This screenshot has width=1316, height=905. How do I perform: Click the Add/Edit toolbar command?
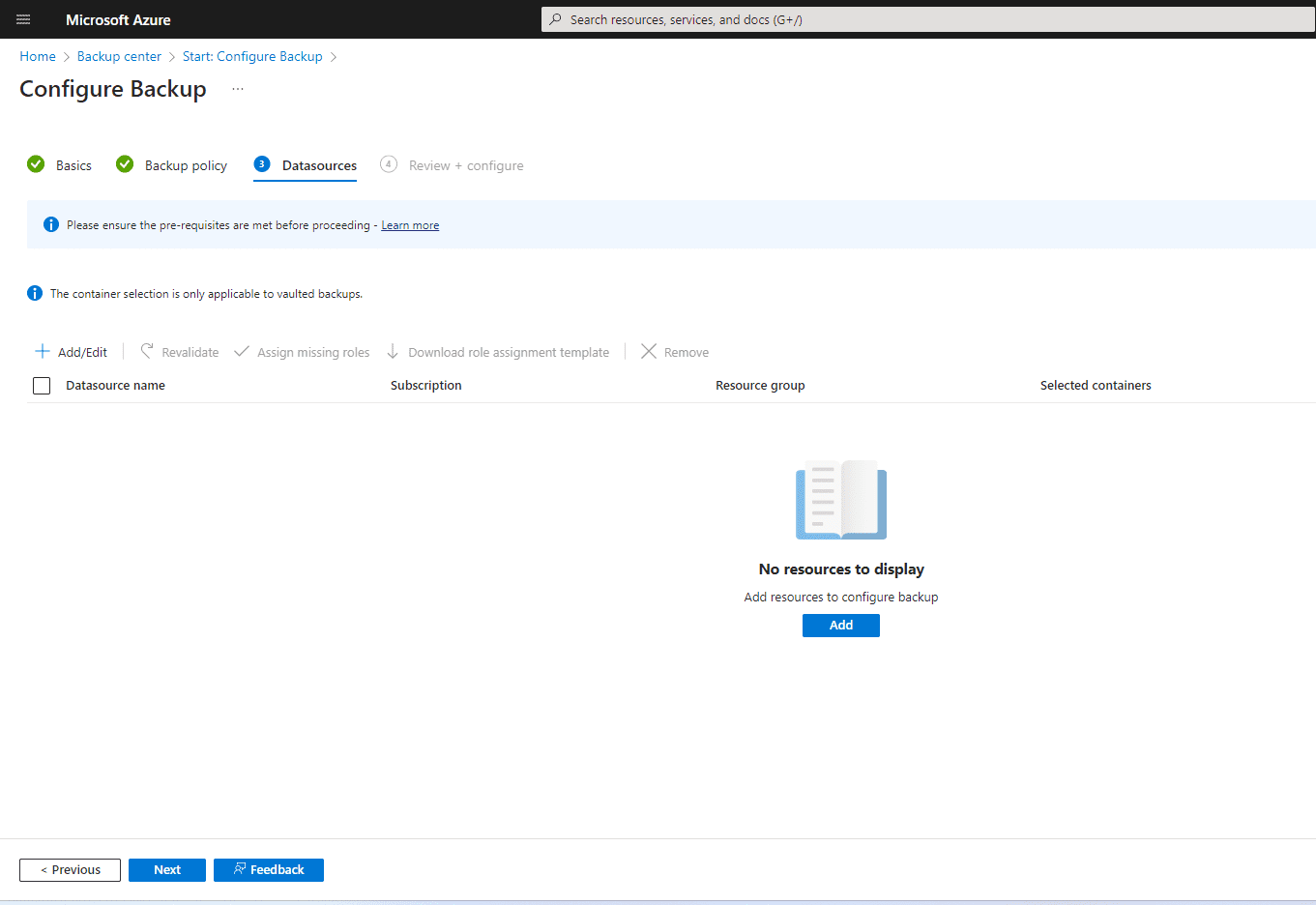(72, 352)
